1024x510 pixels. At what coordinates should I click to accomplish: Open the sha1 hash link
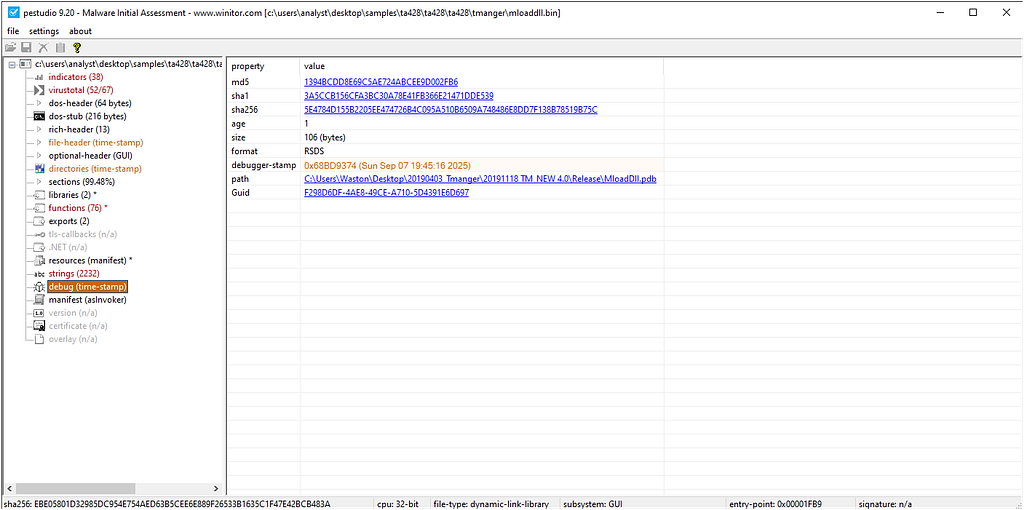(398, 96)
